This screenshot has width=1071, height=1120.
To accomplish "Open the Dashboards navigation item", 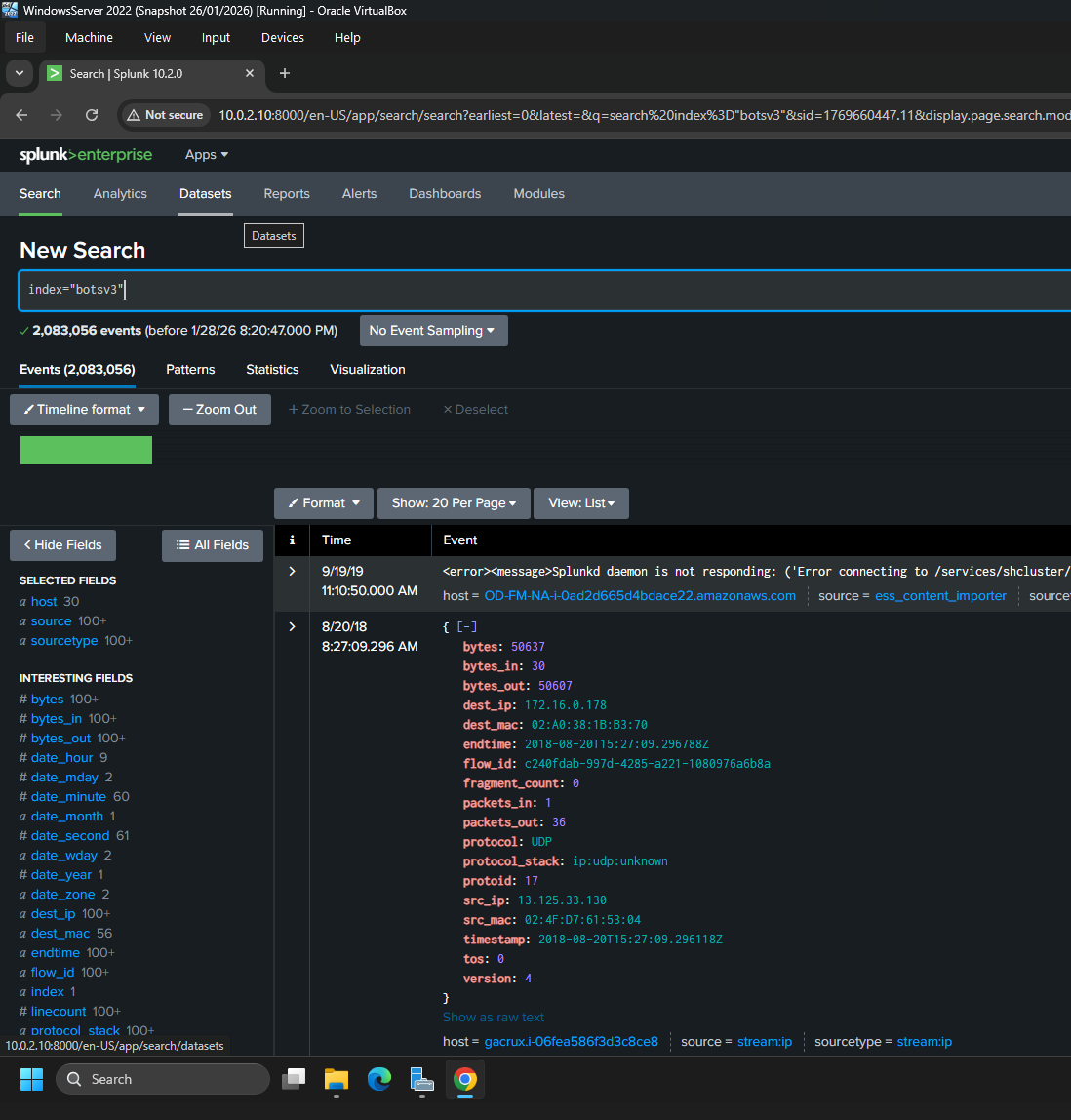I will tap(445, 194).
